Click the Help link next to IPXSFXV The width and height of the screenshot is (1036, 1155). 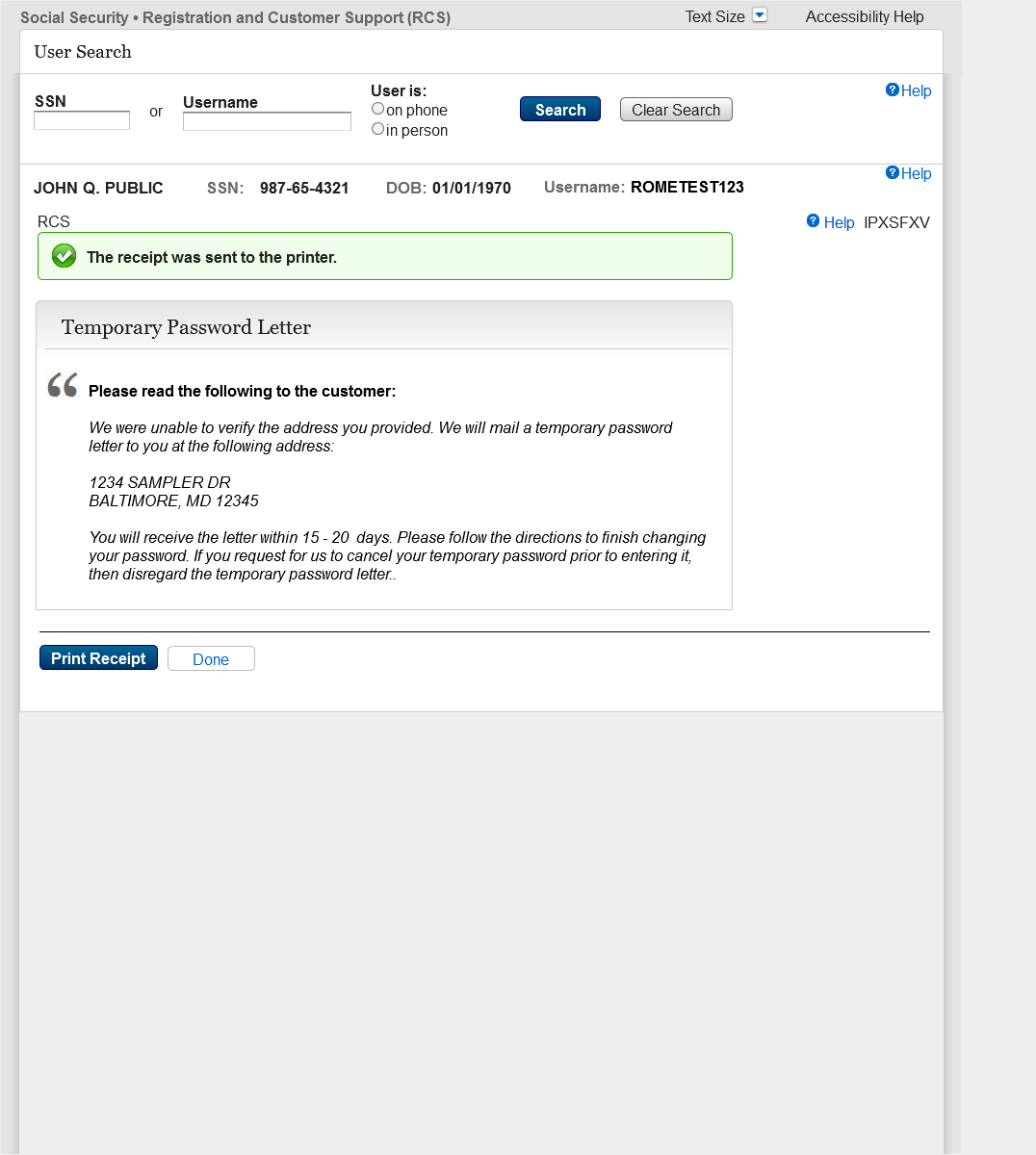click(839, 222)
